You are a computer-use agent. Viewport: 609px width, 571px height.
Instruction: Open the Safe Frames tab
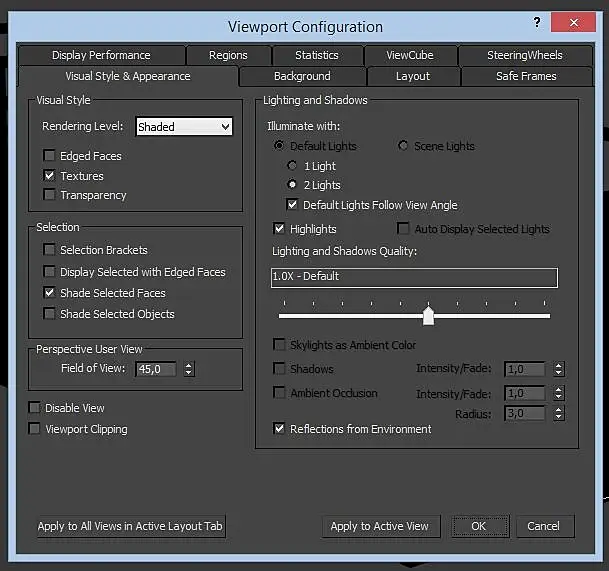pos(526,76)
